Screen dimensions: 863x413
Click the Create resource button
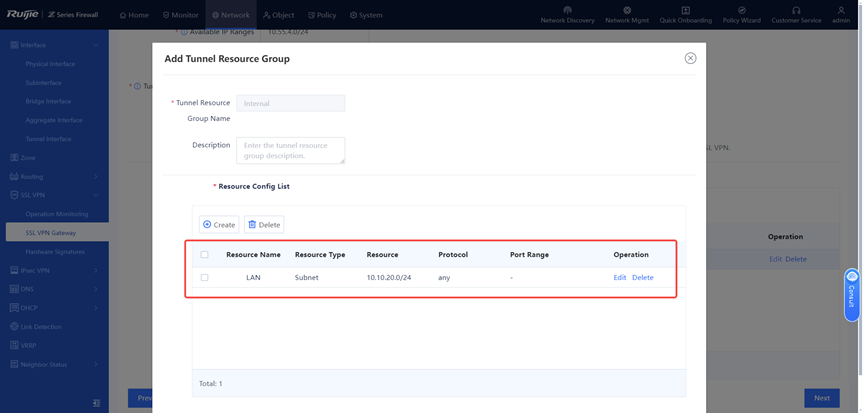click(219, 225)
